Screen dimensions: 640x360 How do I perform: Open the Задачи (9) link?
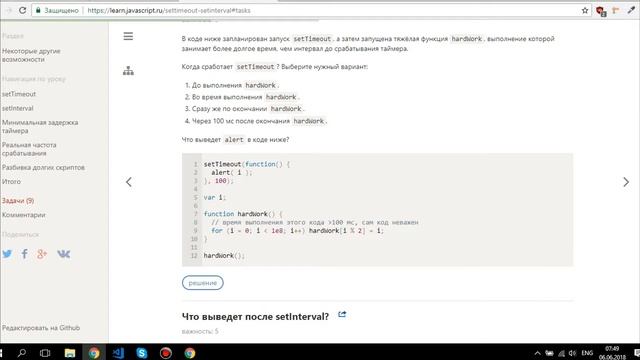(18, 201)
